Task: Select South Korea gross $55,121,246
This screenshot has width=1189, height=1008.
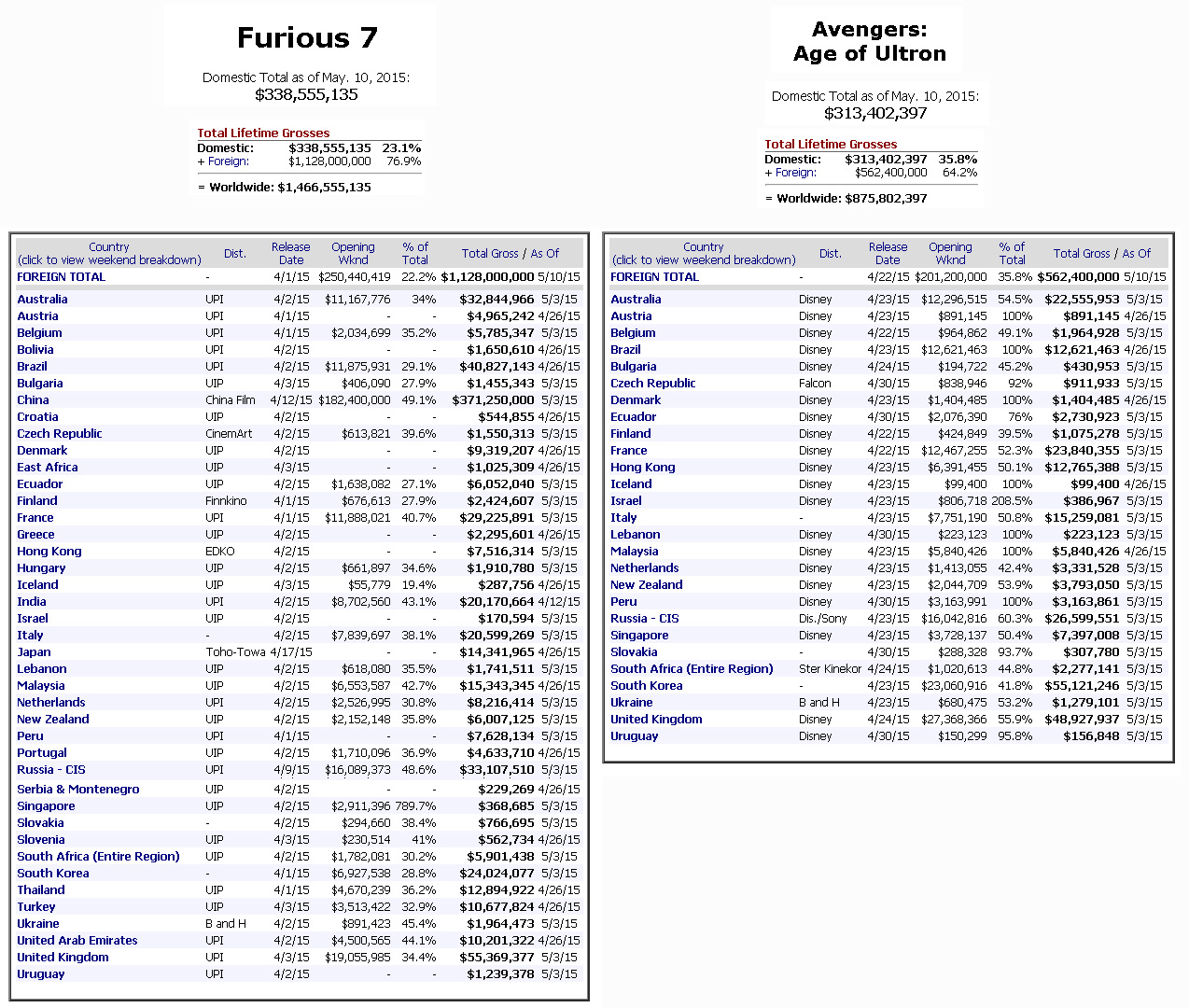Action: click(x=1083, y=686)
